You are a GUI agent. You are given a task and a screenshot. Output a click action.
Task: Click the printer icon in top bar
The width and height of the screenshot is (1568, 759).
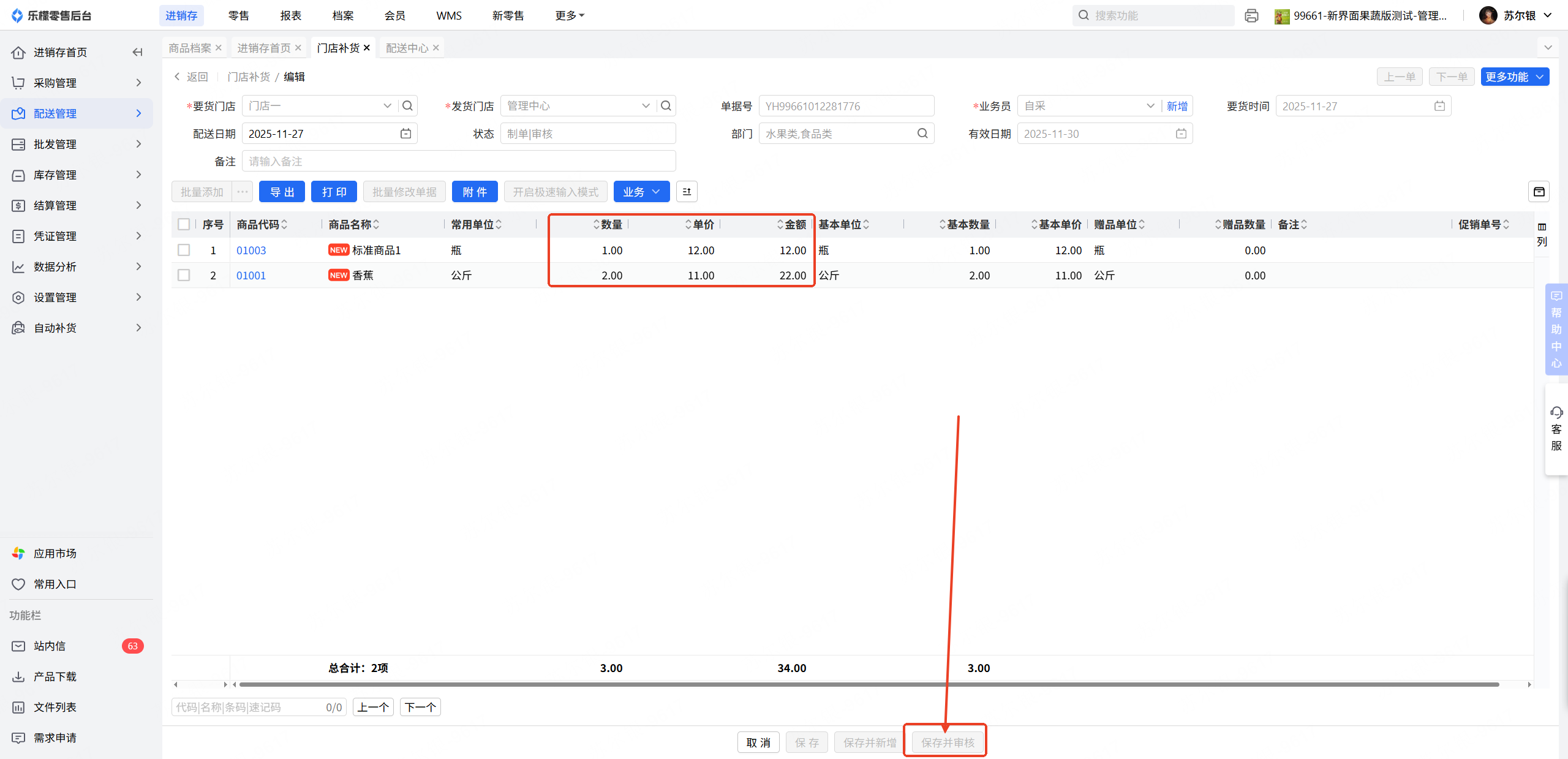click(x=1251, y=16)
